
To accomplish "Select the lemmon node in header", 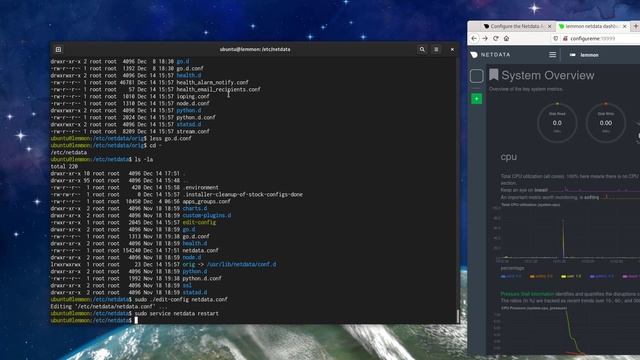I will [584, 55].
